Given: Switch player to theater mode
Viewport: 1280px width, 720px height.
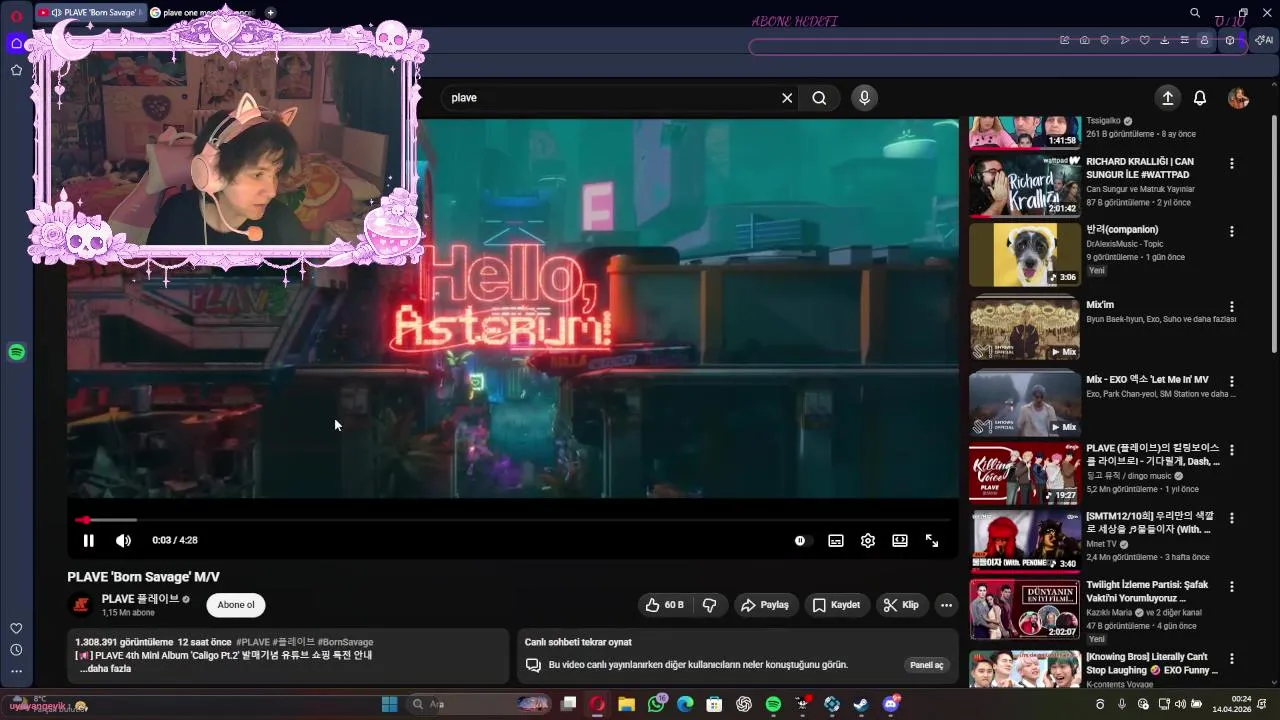Looking at the screenshot, I should point(900,540).
